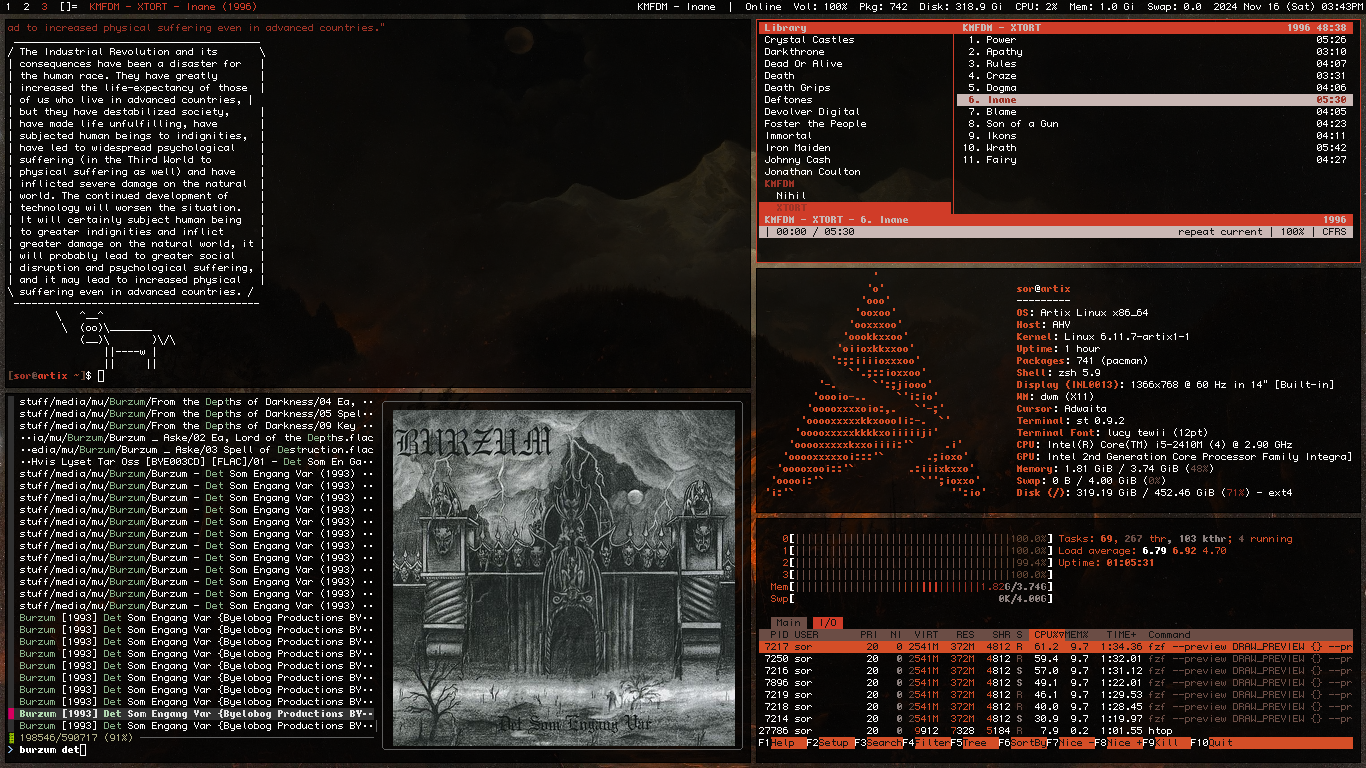This screenshot has width=1366, height=768.
Task: Sort htop by the RES column header
Action: (965, 635)
